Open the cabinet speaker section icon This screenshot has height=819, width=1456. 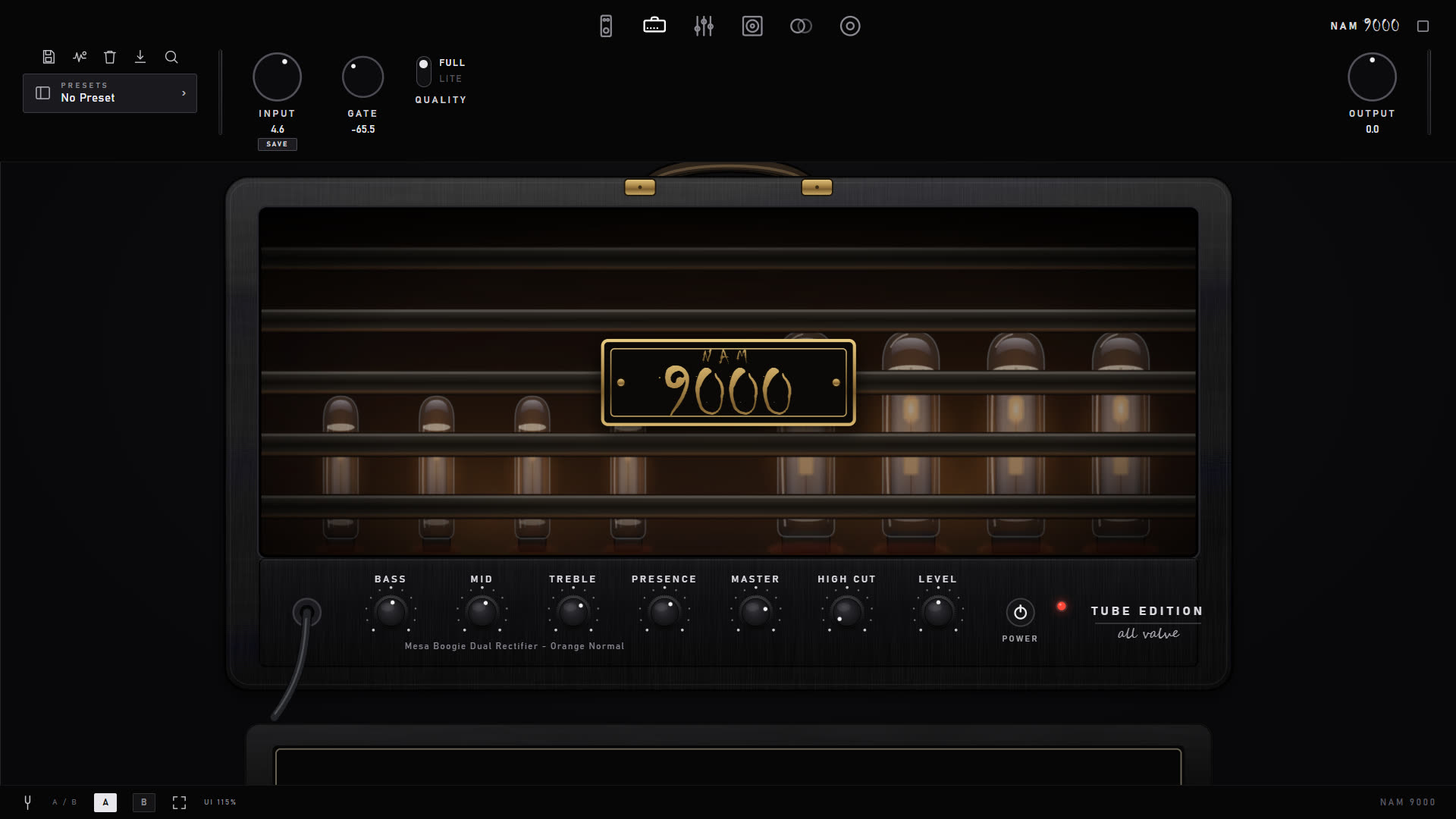[752, 26]
